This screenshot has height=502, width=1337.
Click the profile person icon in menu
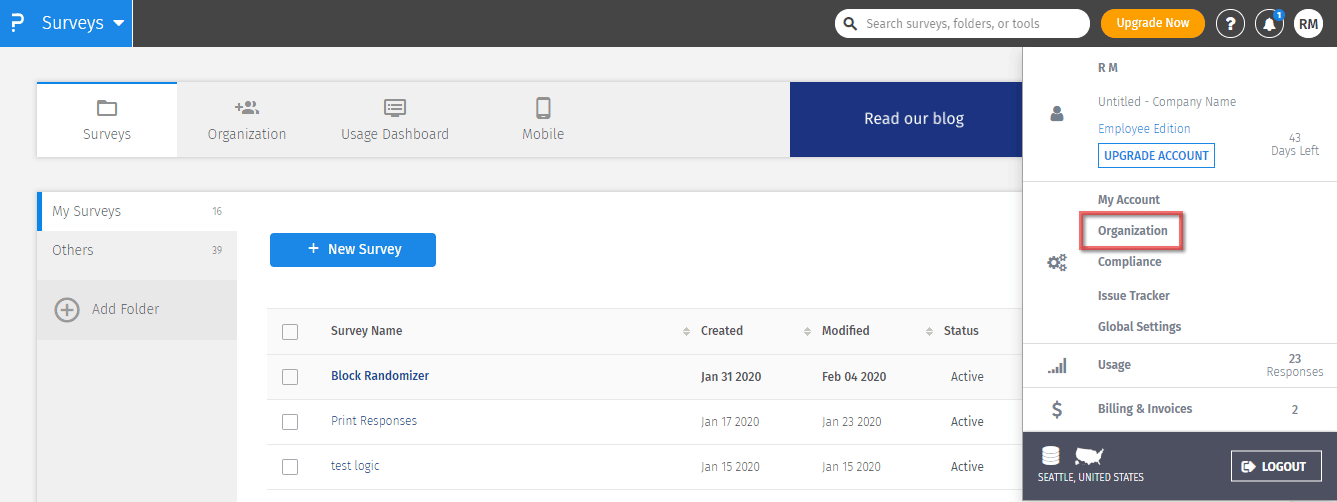point(1057,115)
